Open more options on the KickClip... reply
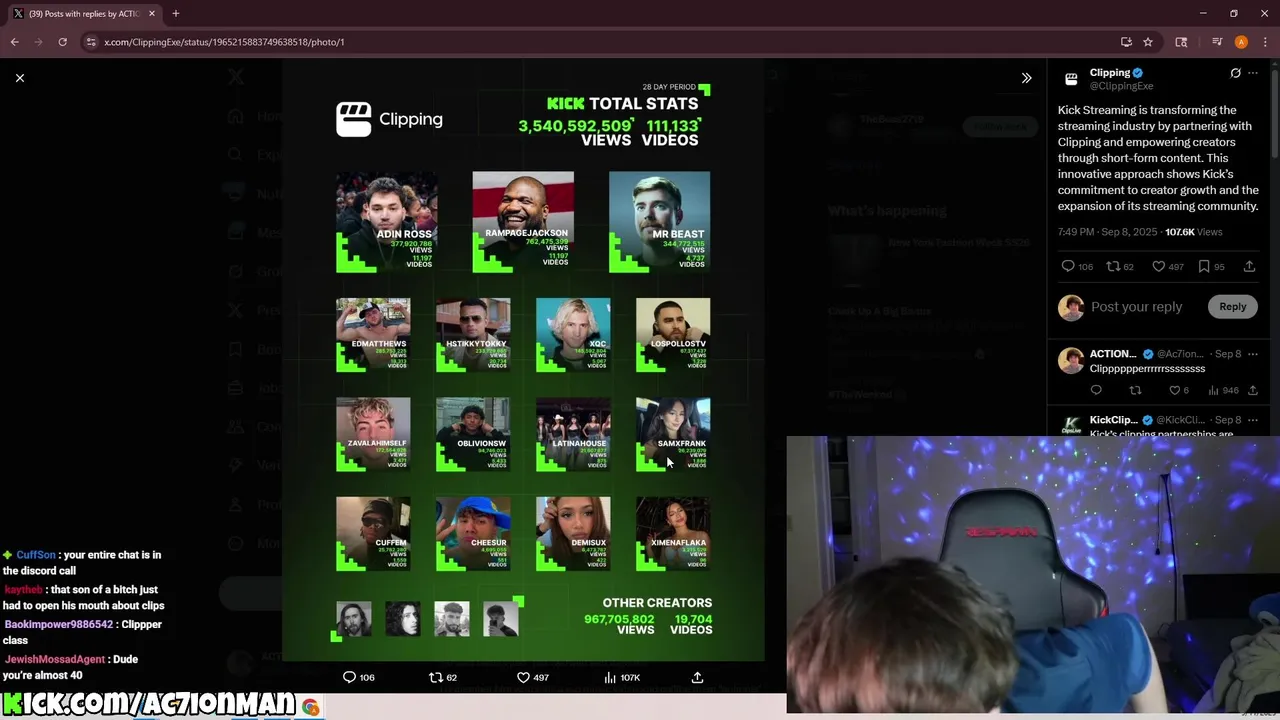 pyautogui.click(x=1253, y=420)
